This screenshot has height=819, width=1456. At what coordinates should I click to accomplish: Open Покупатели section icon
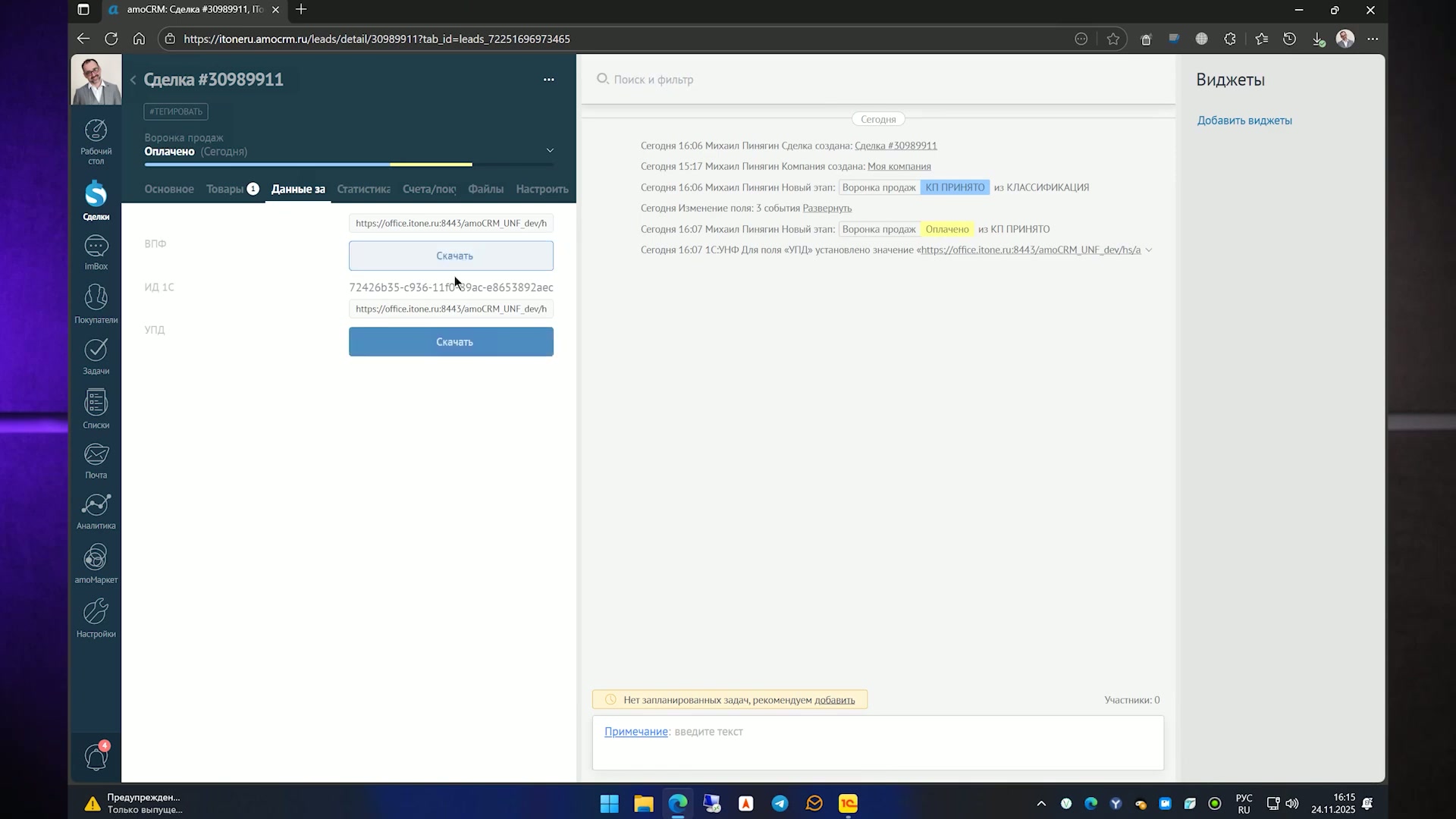(x=96, y=304)
